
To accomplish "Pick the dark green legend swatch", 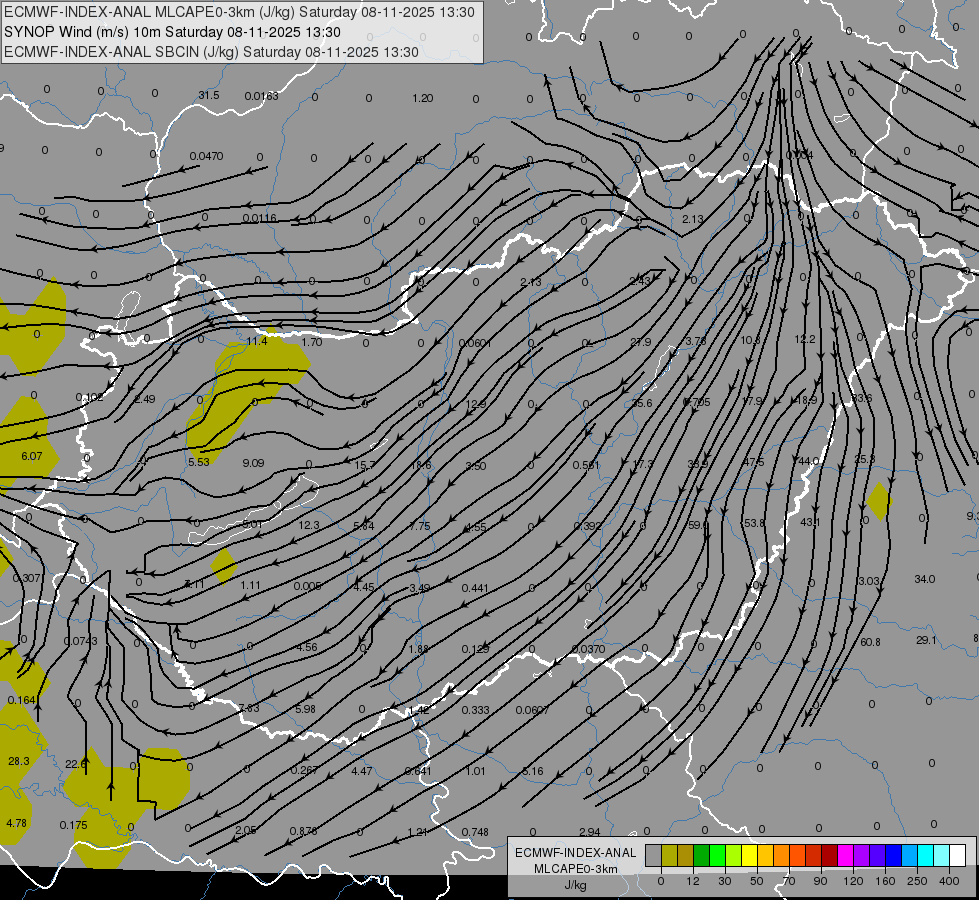I will point(702,856).
